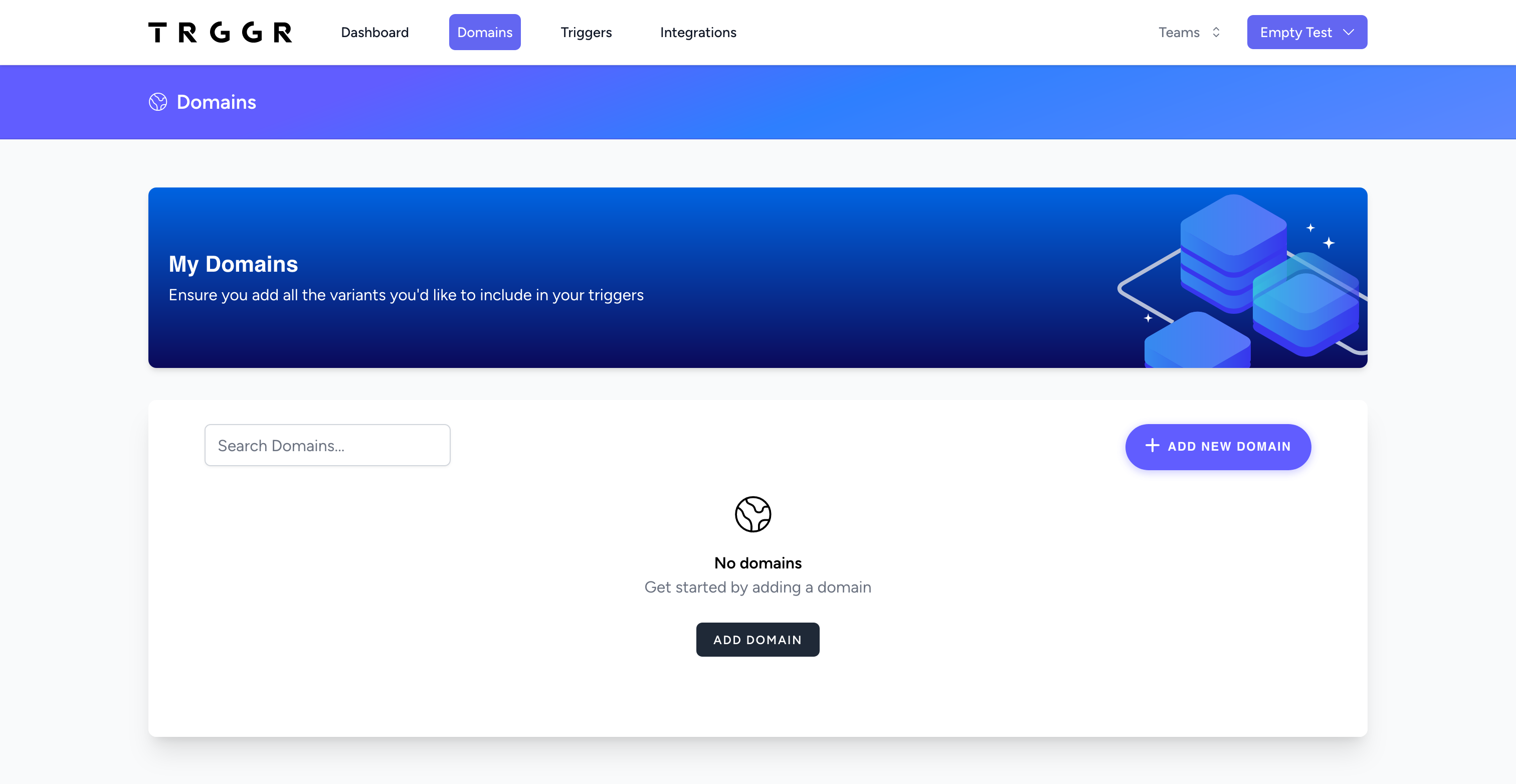Click the Teams dropdown chevron icon
The image size is (1516, 784).
(x=1216, y=32)
